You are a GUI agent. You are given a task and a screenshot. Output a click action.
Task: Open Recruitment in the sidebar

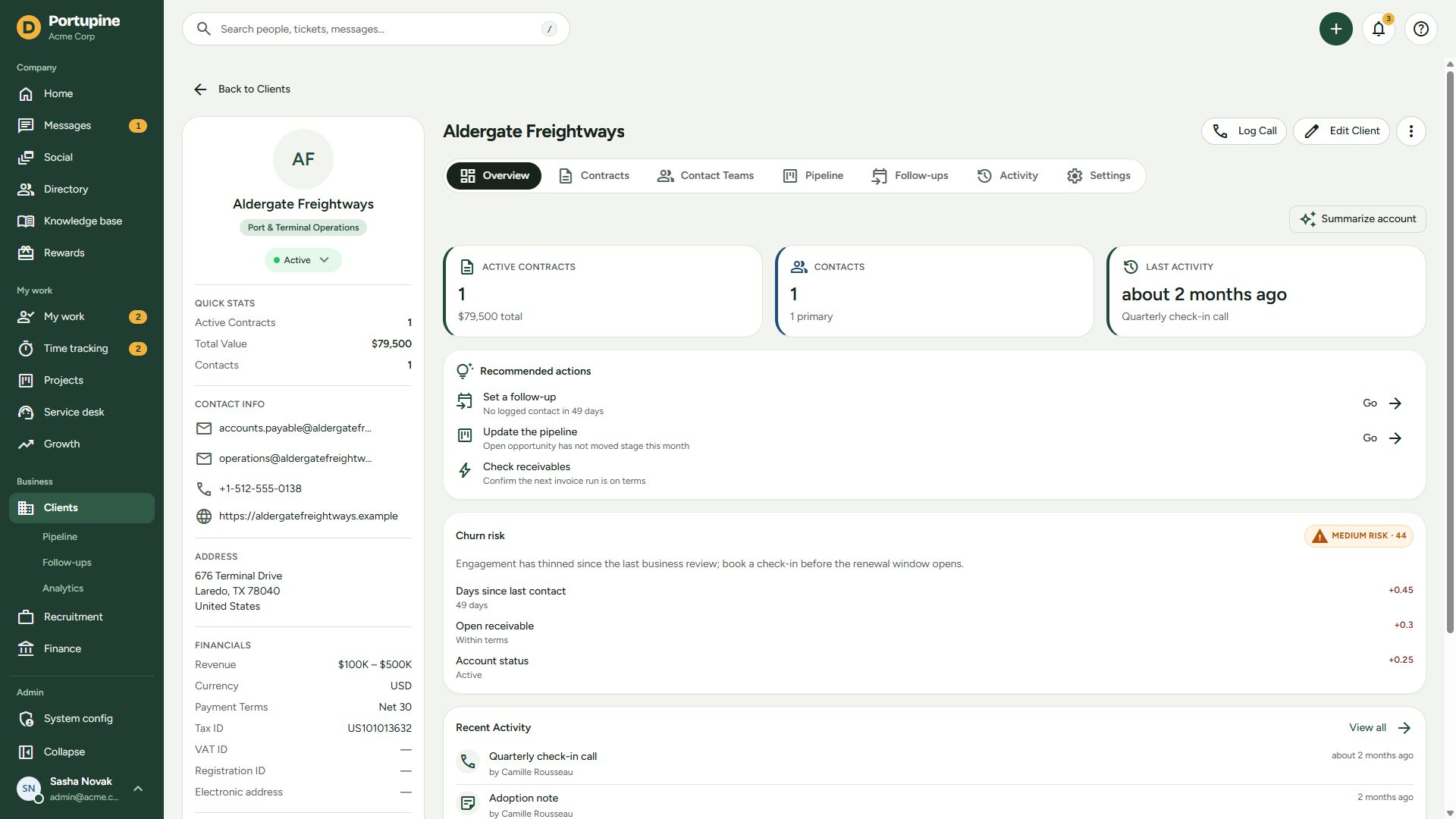(82, 617)
